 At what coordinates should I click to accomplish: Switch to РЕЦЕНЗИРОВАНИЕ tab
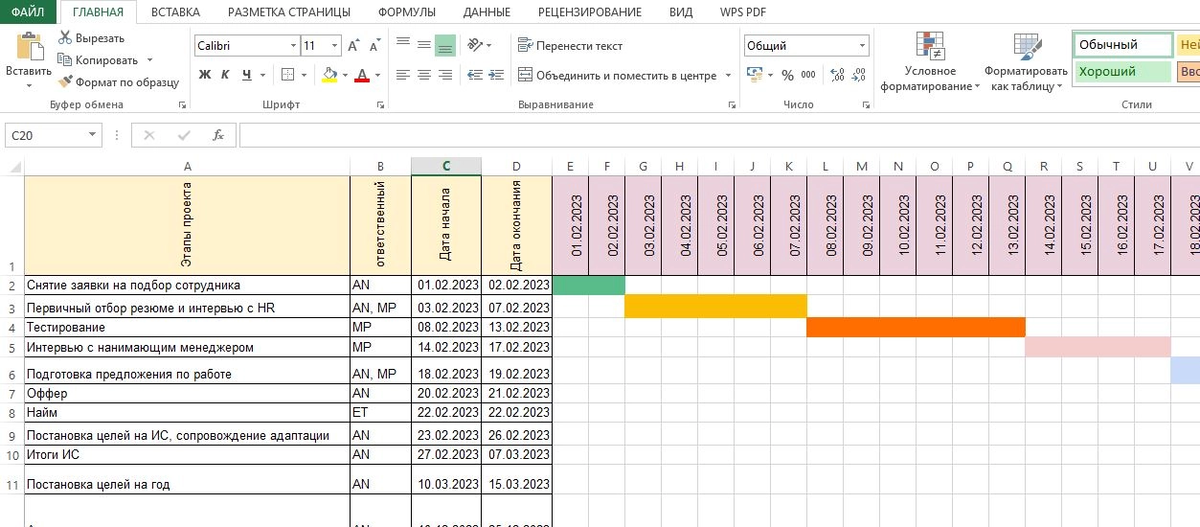point(590,12)
